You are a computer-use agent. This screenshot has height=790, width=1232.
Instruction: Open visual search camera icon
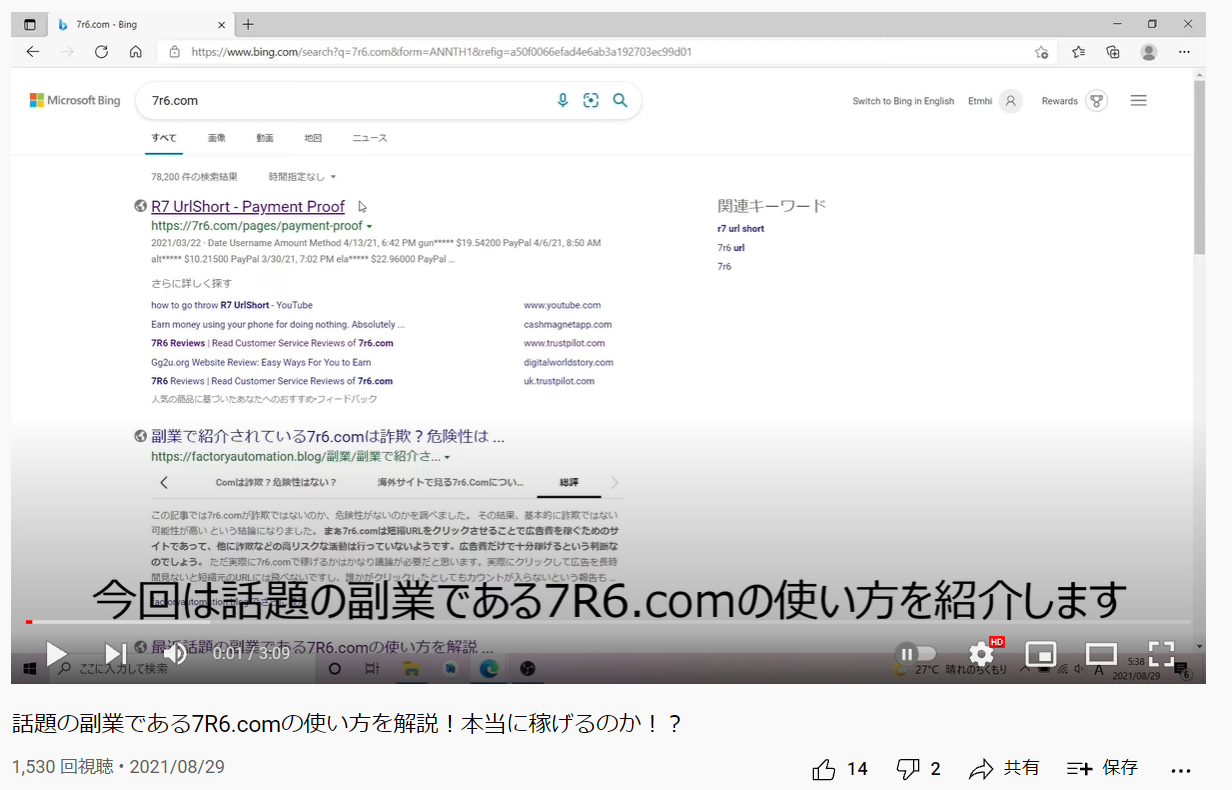(591, 100)
